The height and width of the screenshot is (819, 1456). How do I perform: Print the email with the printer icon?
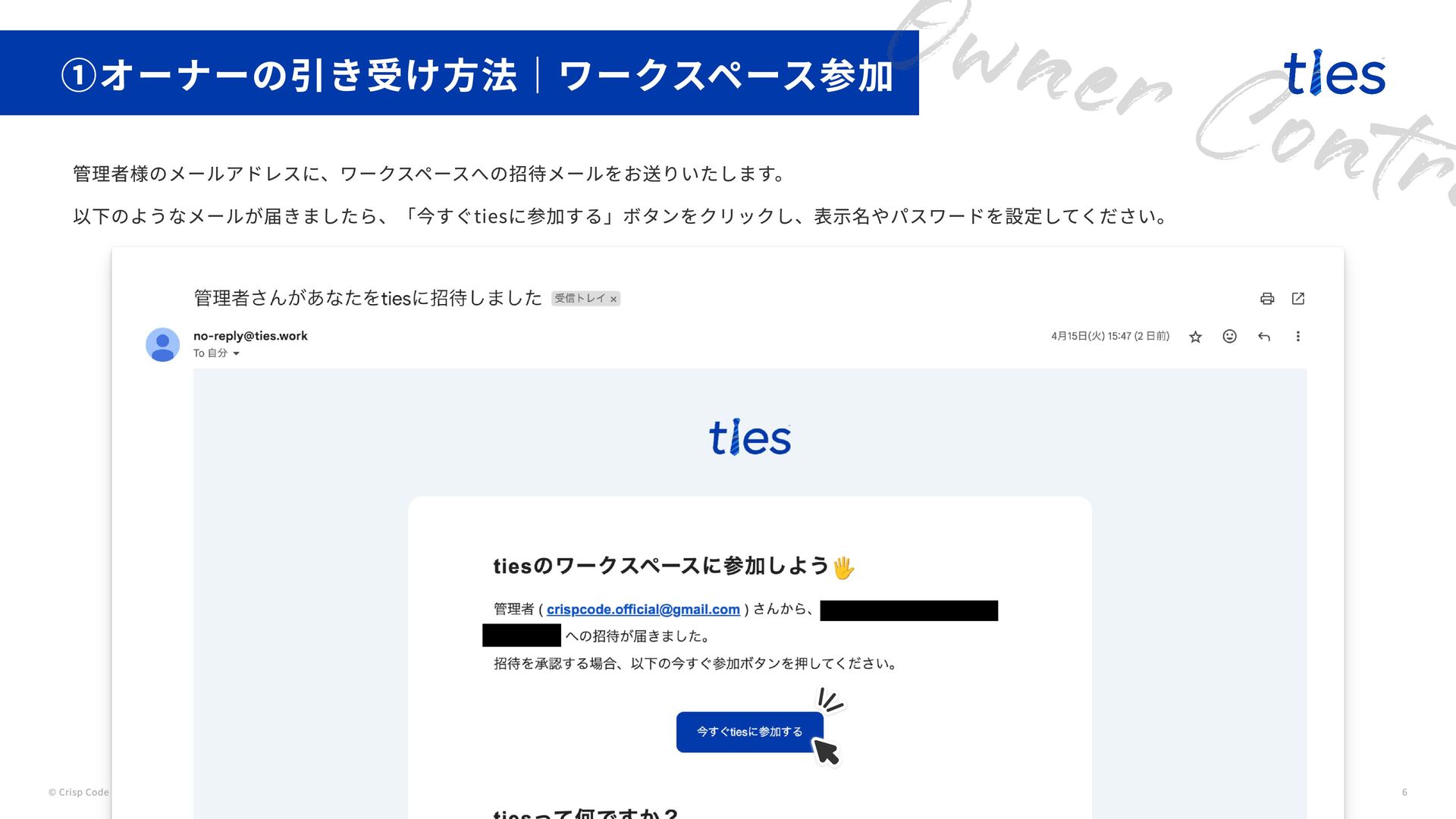point(1267,299)
